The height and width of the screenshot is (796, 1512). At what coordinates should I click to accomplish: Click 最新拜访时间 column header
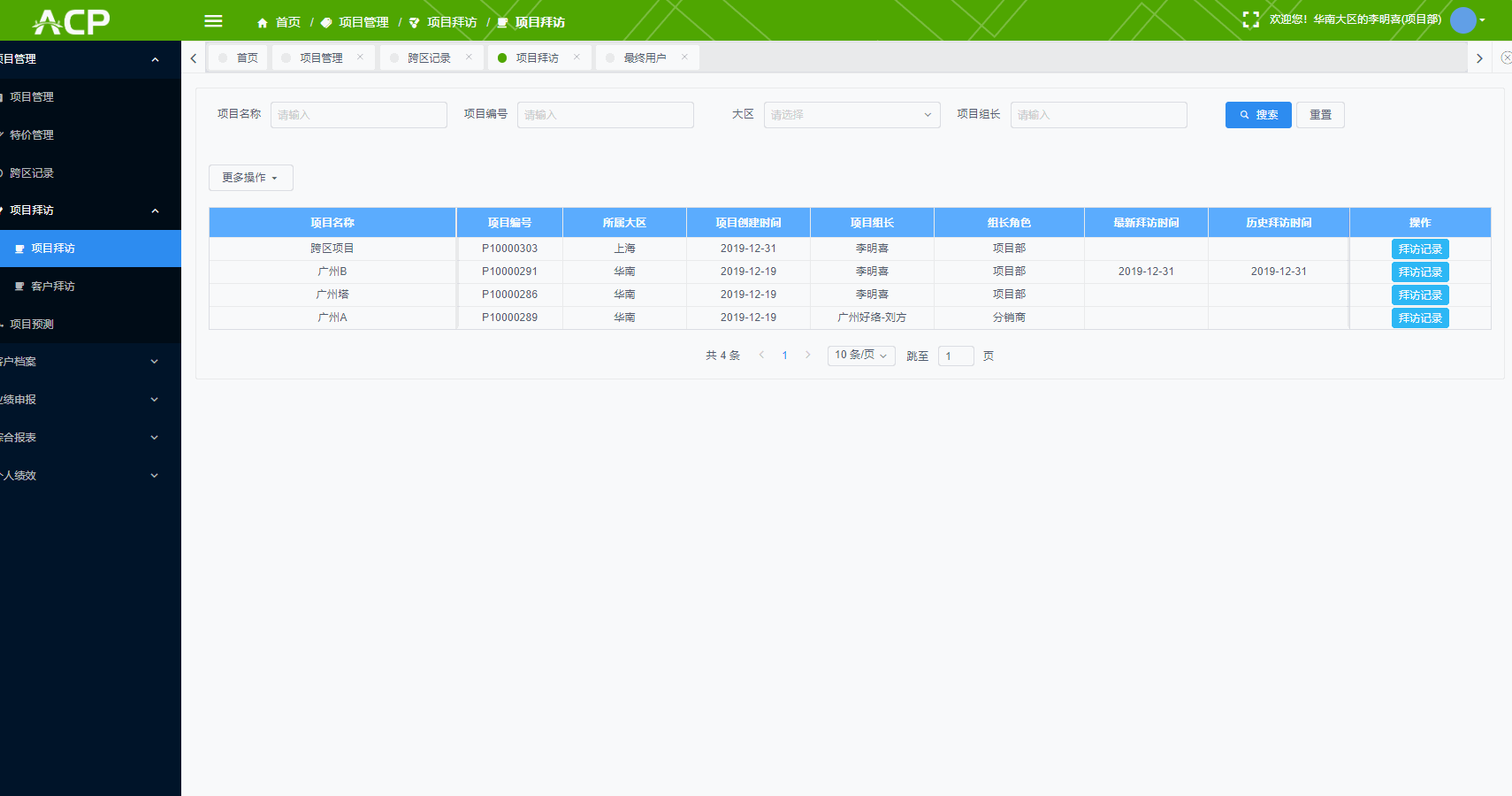[1146, 223]
